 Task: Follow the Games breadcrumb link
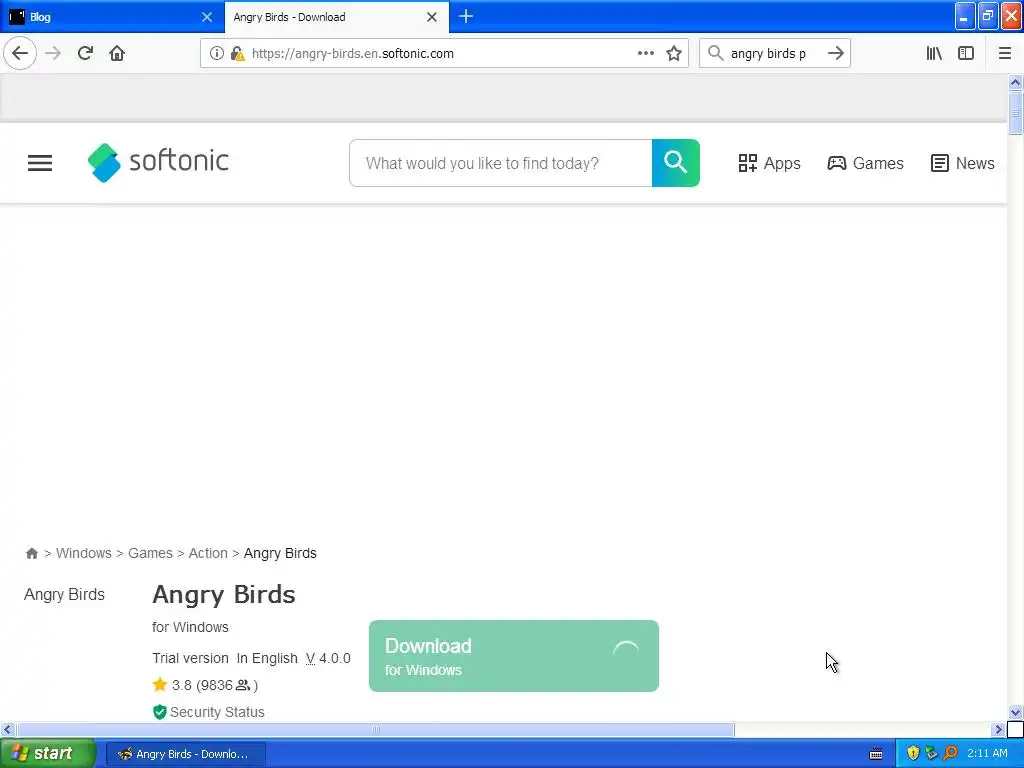150,553
